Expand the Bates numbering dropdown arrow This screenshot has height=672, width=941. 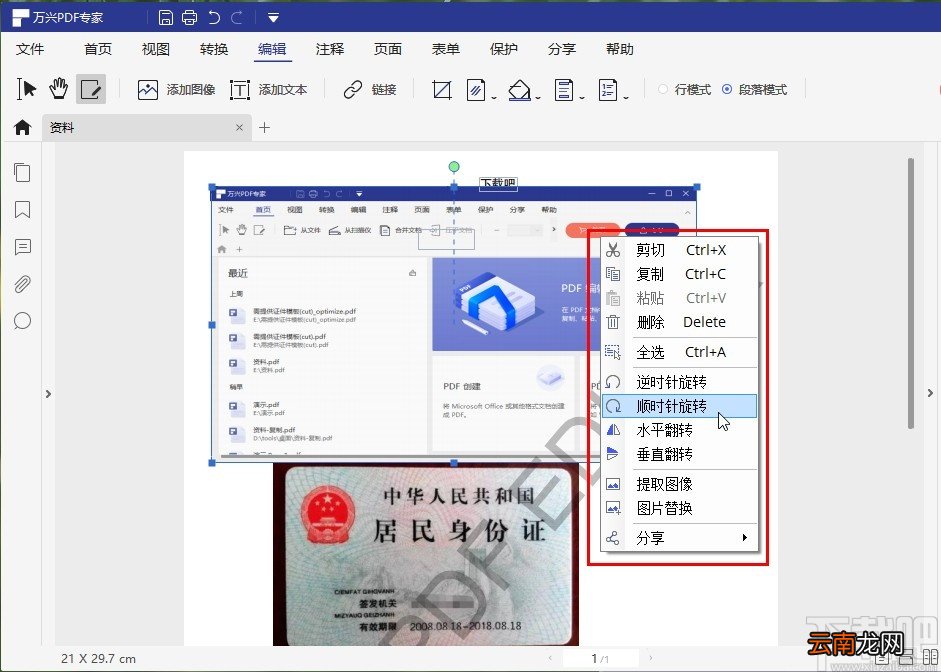(x=626, y=97)
